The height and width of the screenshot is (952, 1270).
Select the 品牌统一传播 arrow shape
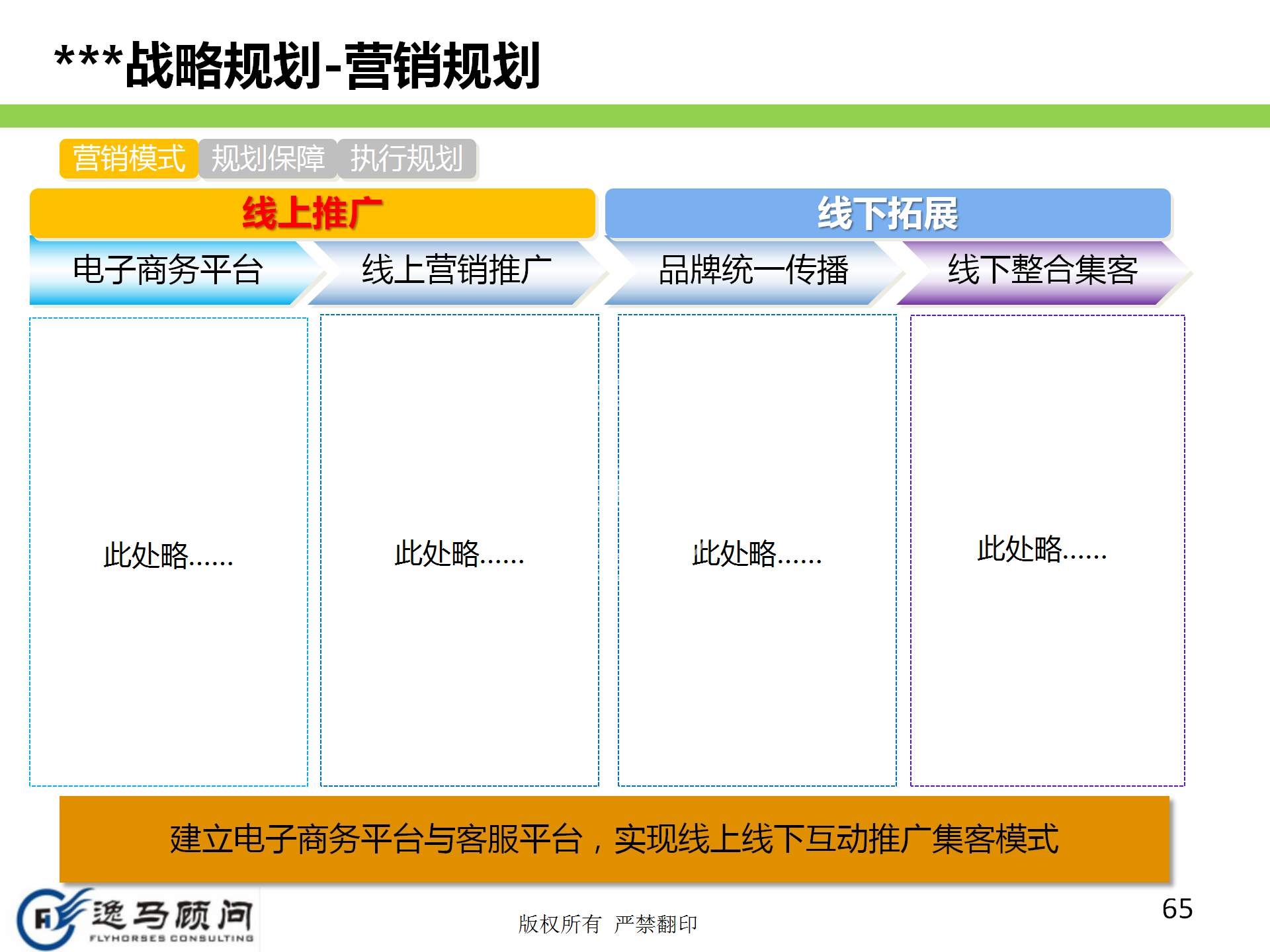point(753,271)
